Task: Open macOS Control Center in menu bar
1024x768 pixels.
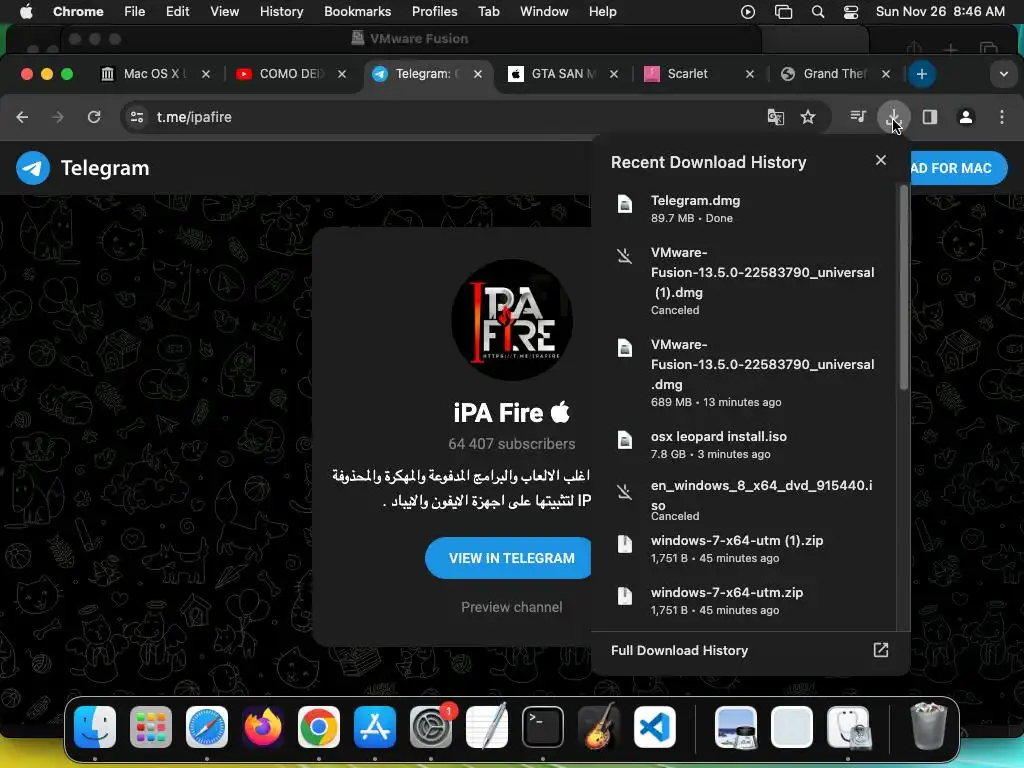Action: 851,12
